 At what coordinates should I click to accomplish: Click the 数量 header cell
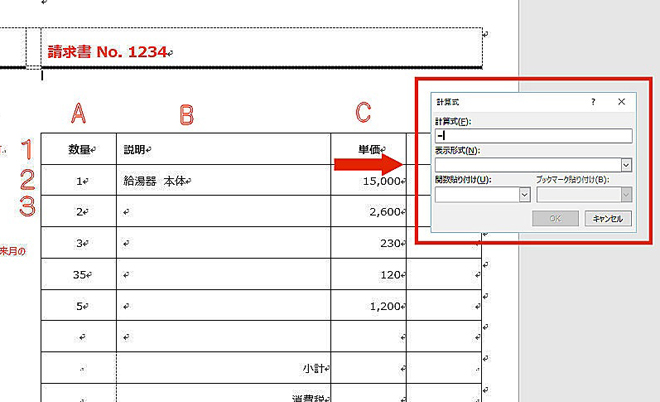(x=80, y=149)
